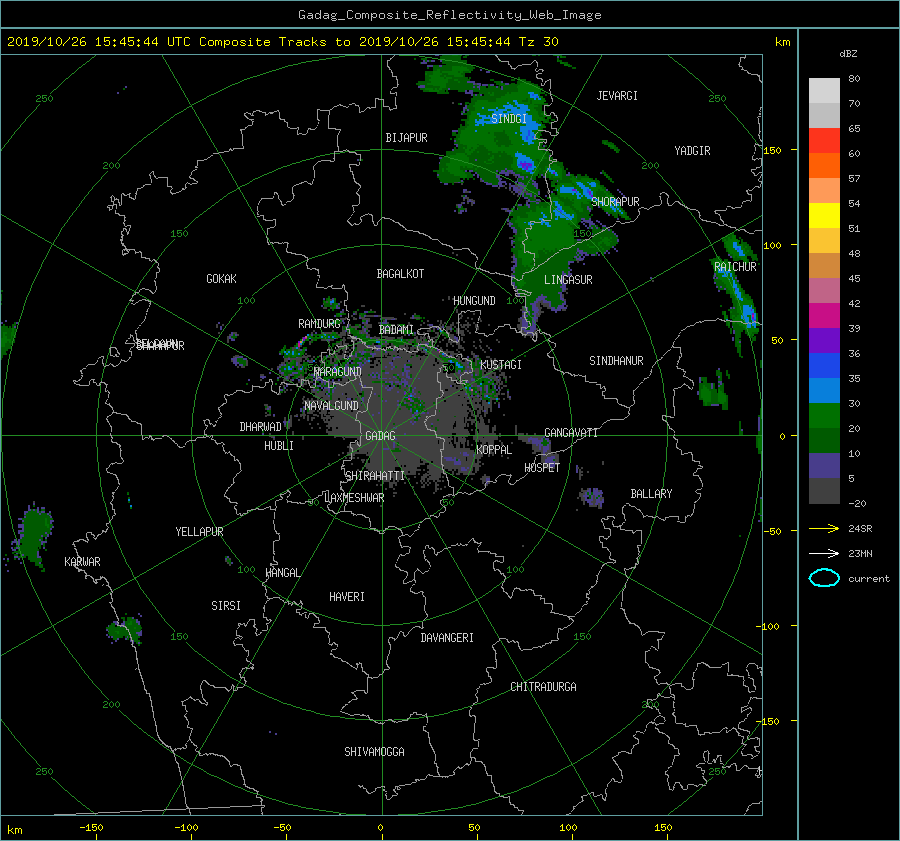900x841 pixels.
Task: Click the BADAMI city label
Action: pyautogui.click(x=396, y=330)
